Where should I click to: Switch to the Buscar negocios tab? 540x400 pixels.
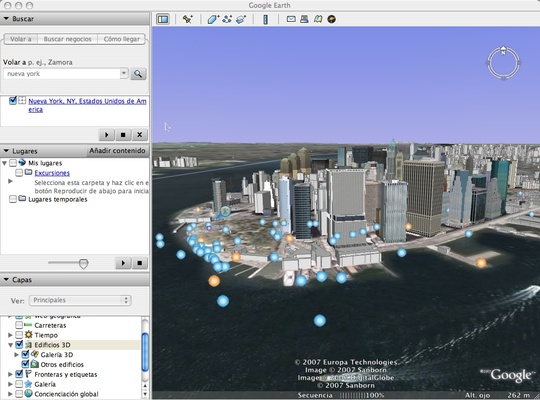pos(68,39)
